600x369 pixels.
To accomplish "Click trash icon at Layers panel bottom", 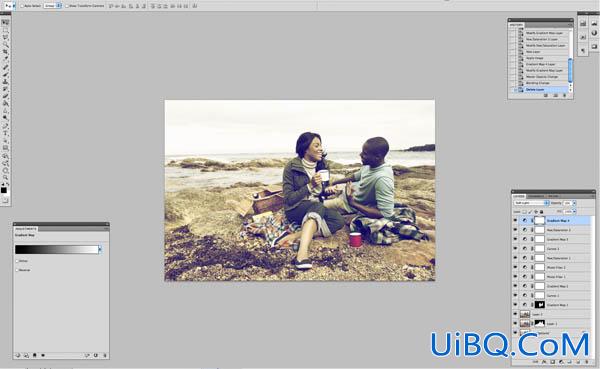I will click(587, 362).
